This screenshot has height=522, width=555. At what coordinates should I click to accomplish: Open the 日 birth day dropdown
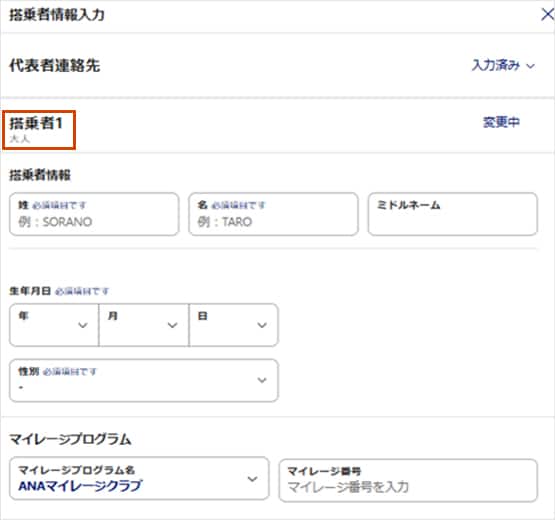pyautogui.click(x=234, y=325)
